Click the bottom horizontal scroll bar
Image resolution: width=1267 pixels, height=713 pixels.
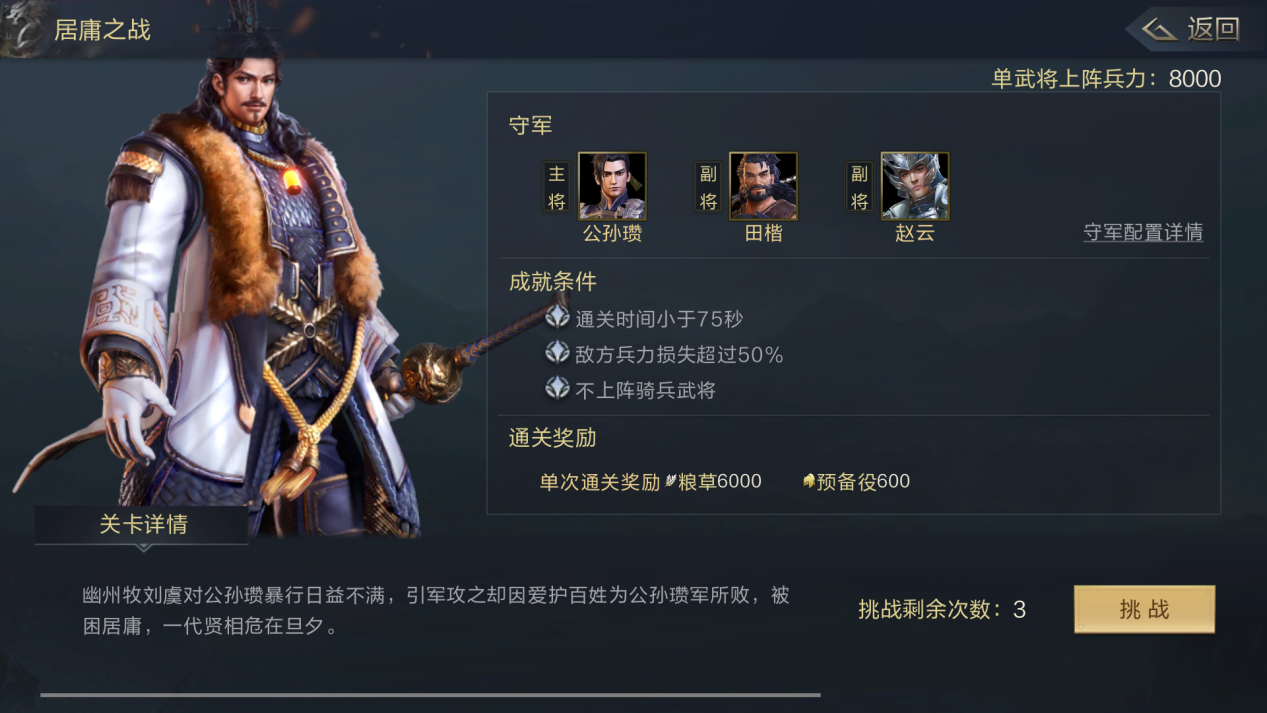pos(430,694)
